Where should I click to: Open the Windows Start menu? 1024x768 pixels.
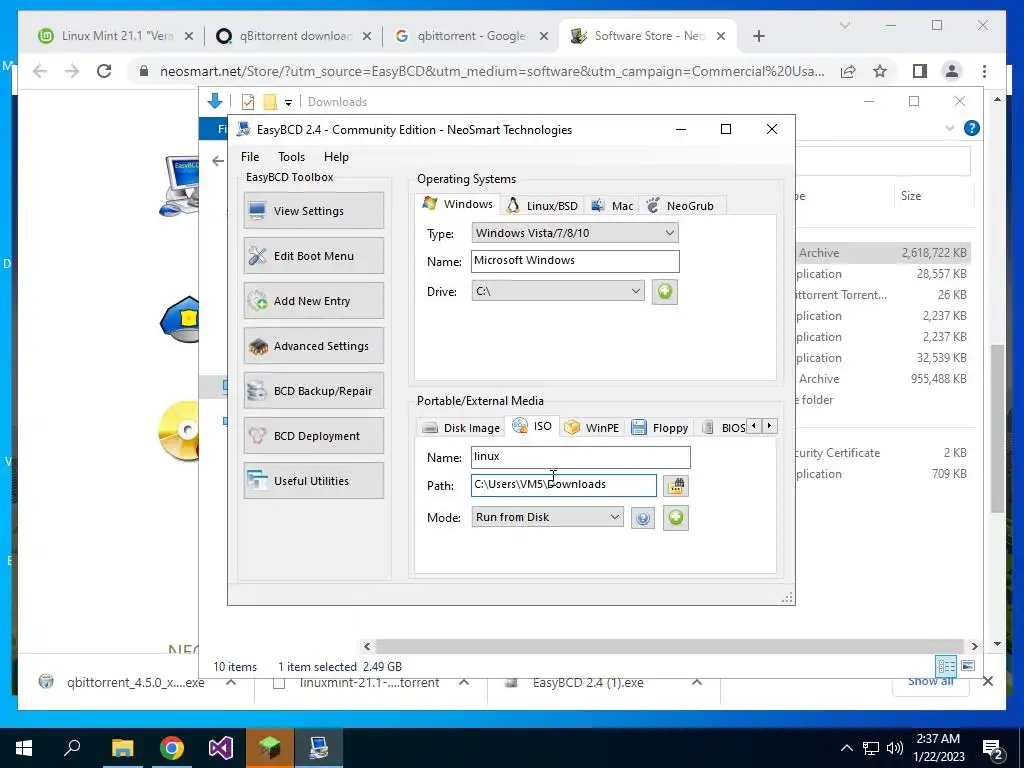pos(24,748)
